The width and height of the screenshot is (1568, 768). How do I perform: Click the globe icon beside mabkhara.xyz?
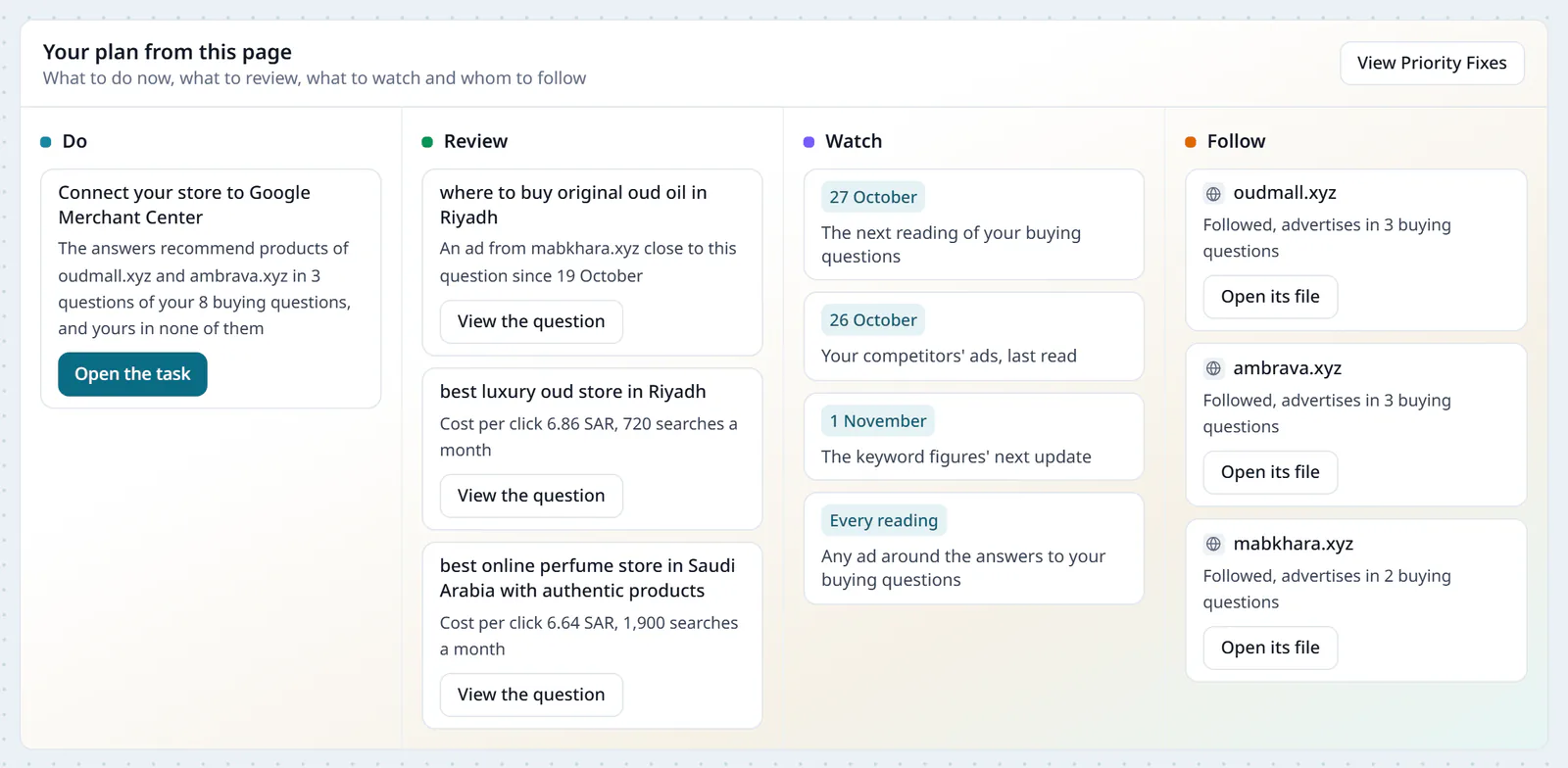tap(1213, 545)
